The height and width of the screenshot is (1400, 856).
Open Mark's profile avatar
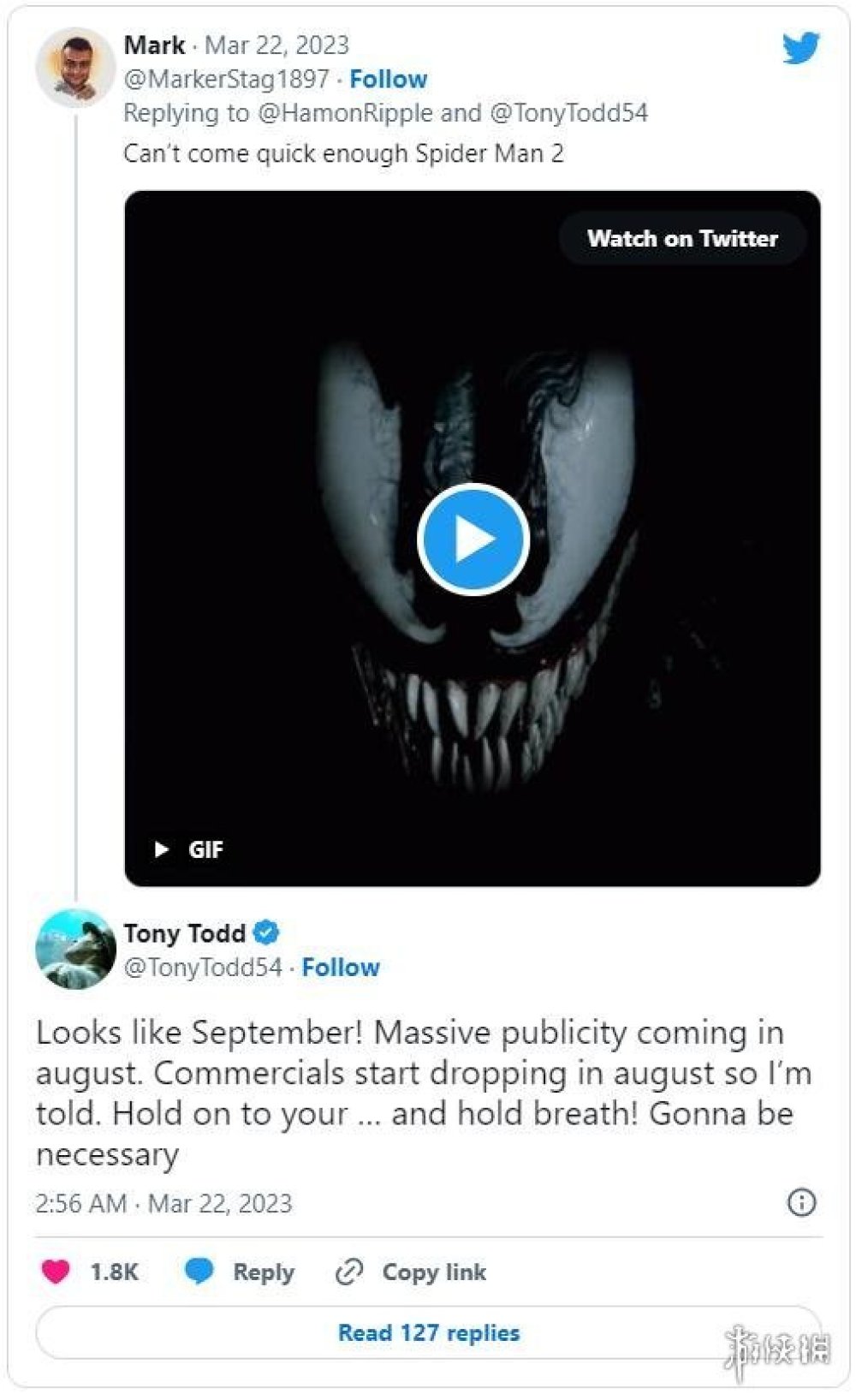[x=75, y=67]
